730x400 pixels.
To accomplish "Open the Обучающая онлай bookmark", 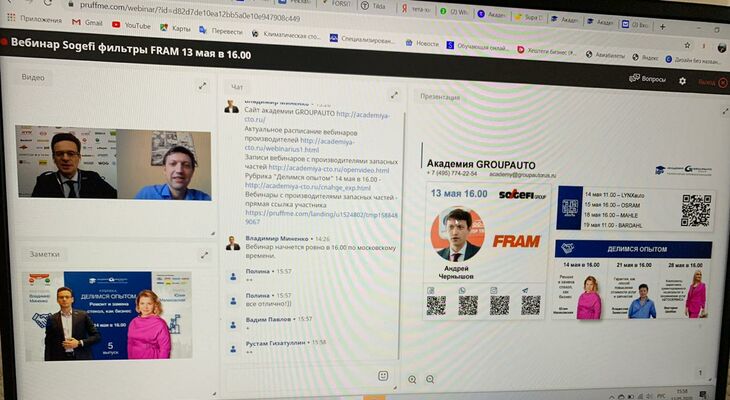I will click(x=478, y=47).
